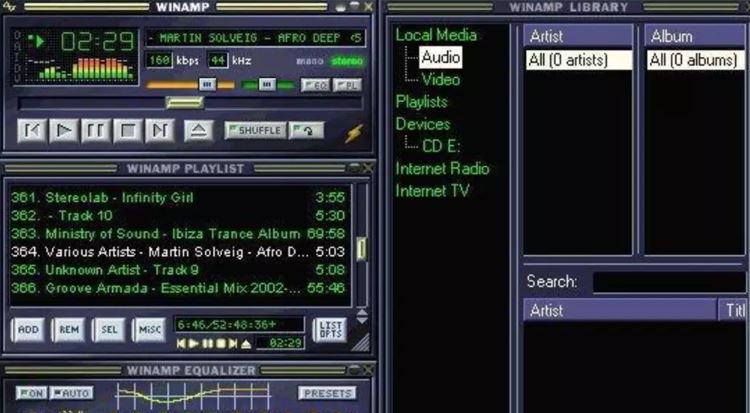Sort by lower Artist column under Search
The image size is (750, 413).
coord(620,311)
